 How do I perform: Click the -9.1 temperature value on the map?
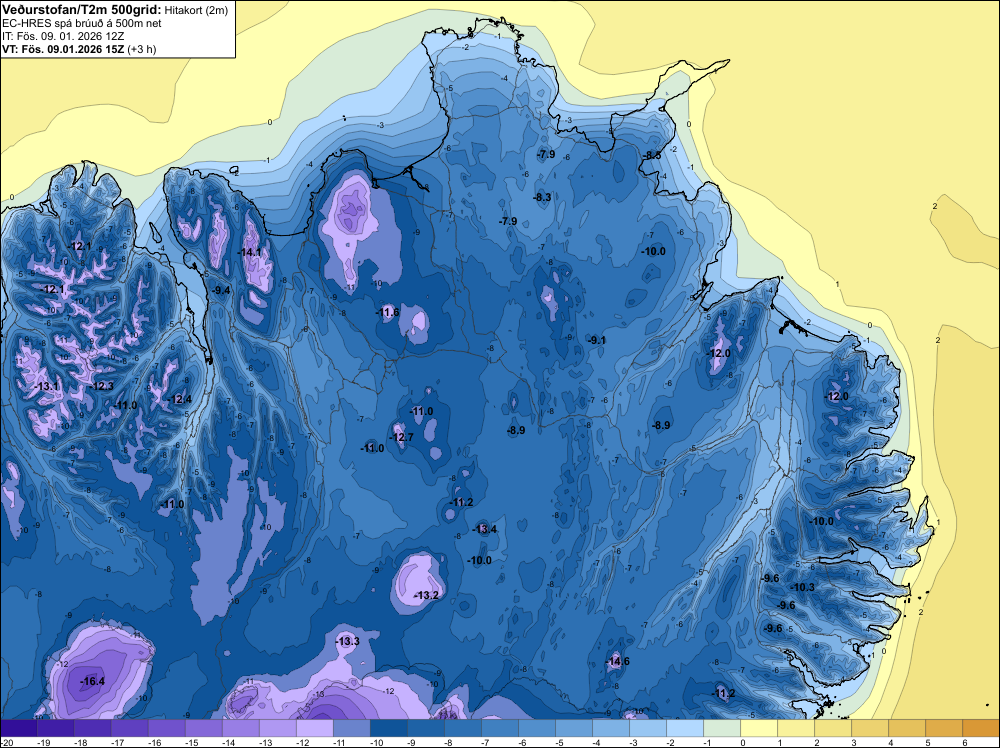pos(597,341)
